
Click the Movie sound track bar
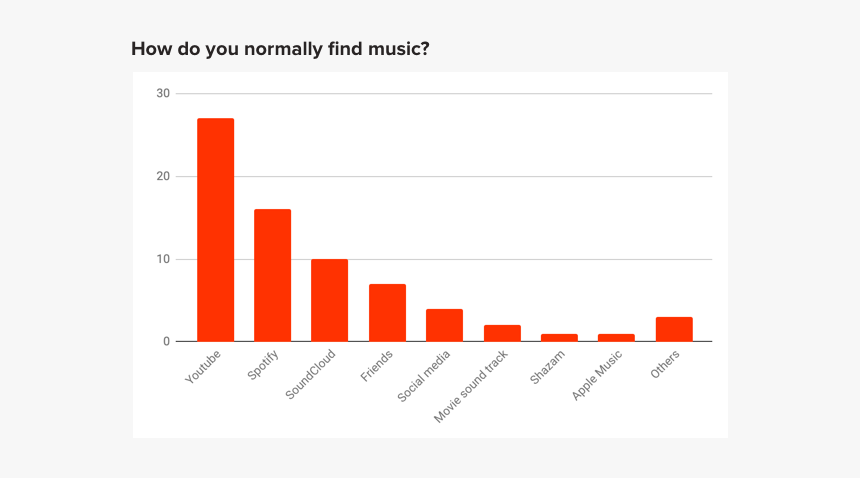point(502,333)
